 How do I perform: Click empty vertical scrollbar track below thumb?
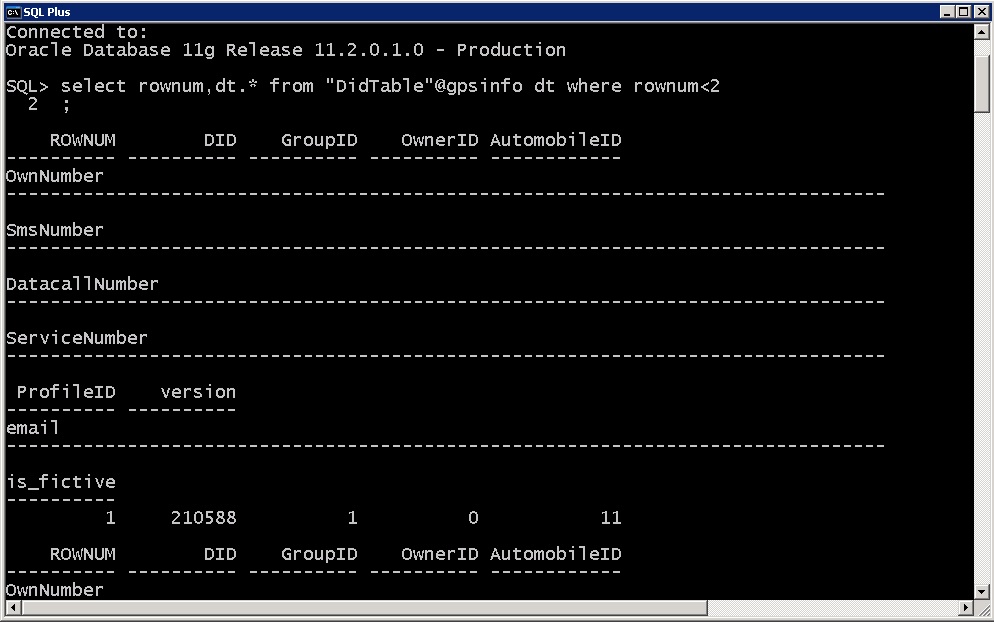[x=981, y=350]
